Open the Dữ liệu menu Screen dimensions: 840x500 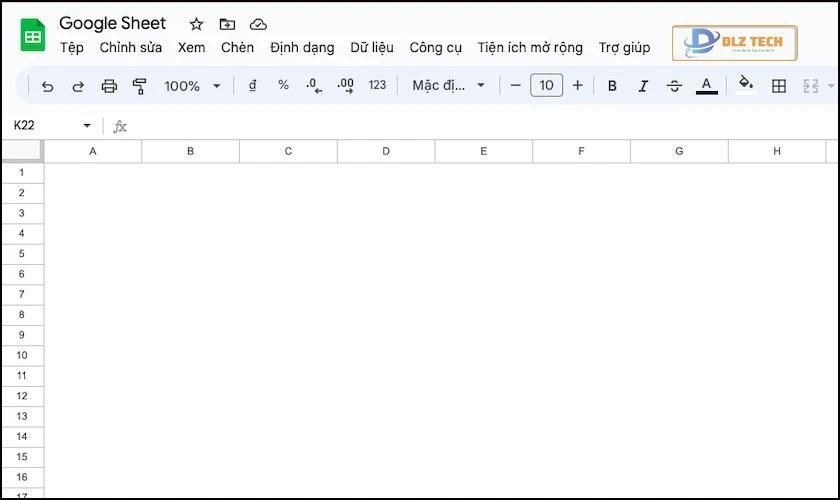[372, 48]
